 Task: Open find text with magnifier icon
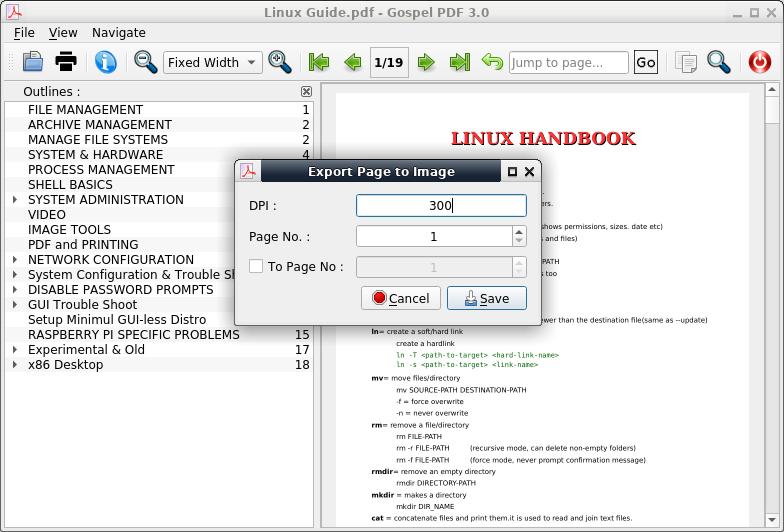[x=719, y=62]
